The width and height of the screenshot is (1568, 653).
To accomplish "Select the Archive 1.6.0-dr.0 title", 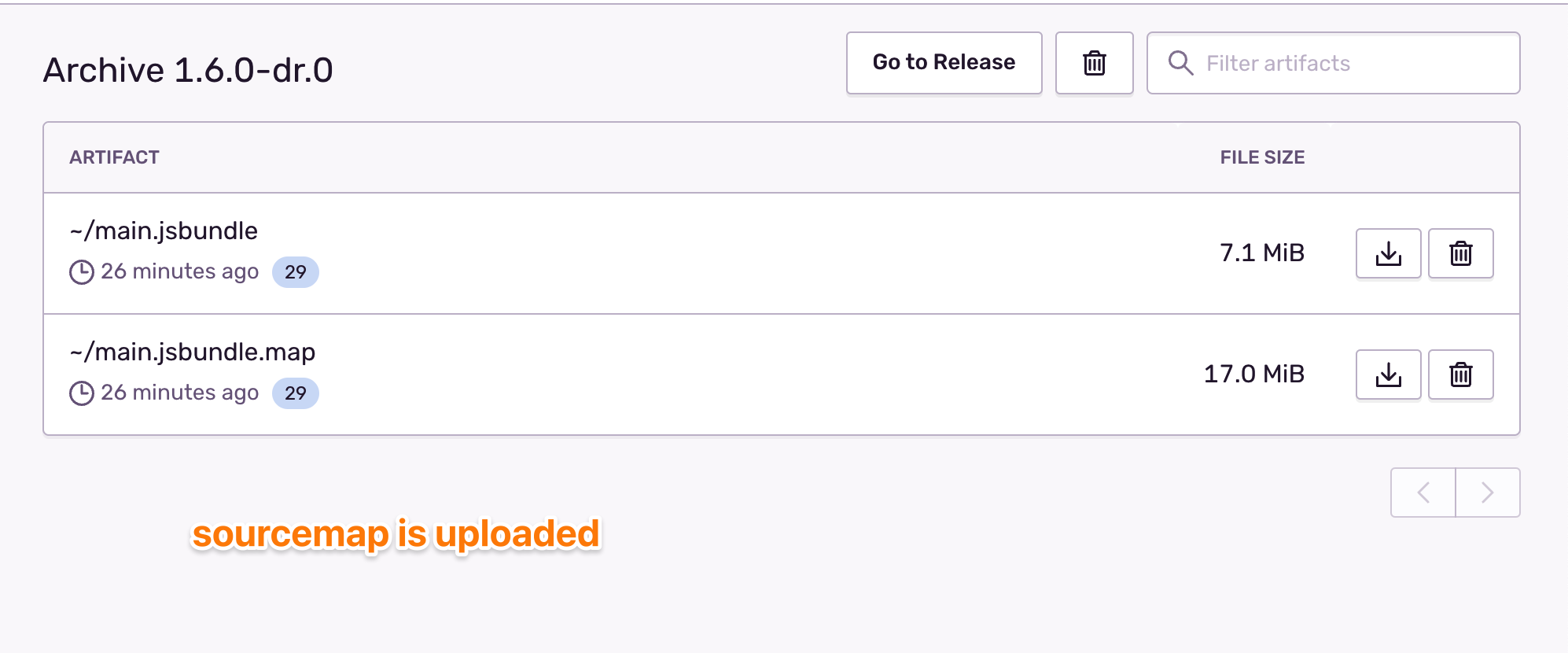I will [x=189, y=70].
